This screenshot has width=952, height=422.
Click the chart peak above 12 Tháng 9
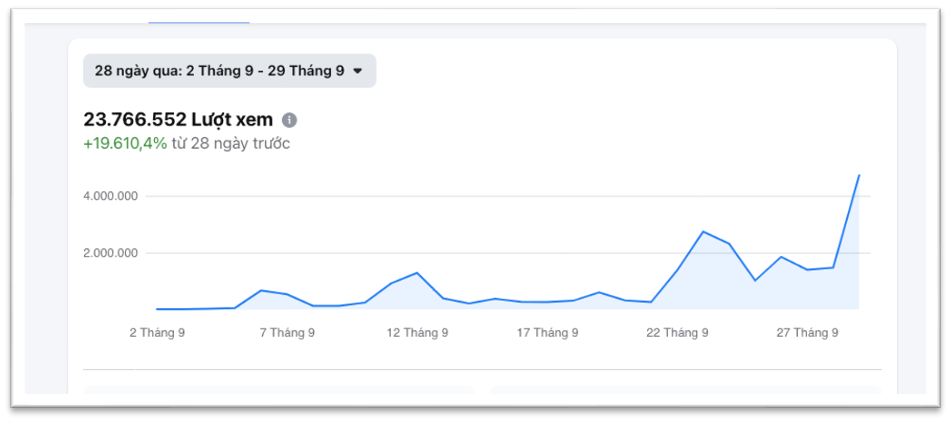[417, 273]
